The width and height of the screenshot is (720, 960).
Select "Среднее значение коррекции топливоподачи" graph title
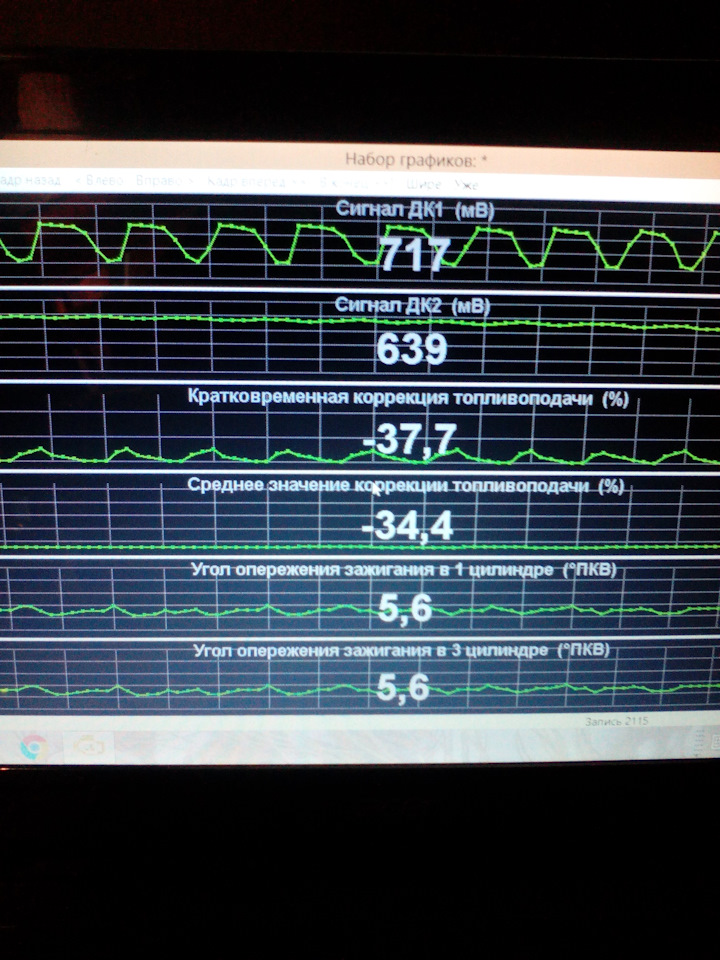pyautogui.click(x=405, y=486)
